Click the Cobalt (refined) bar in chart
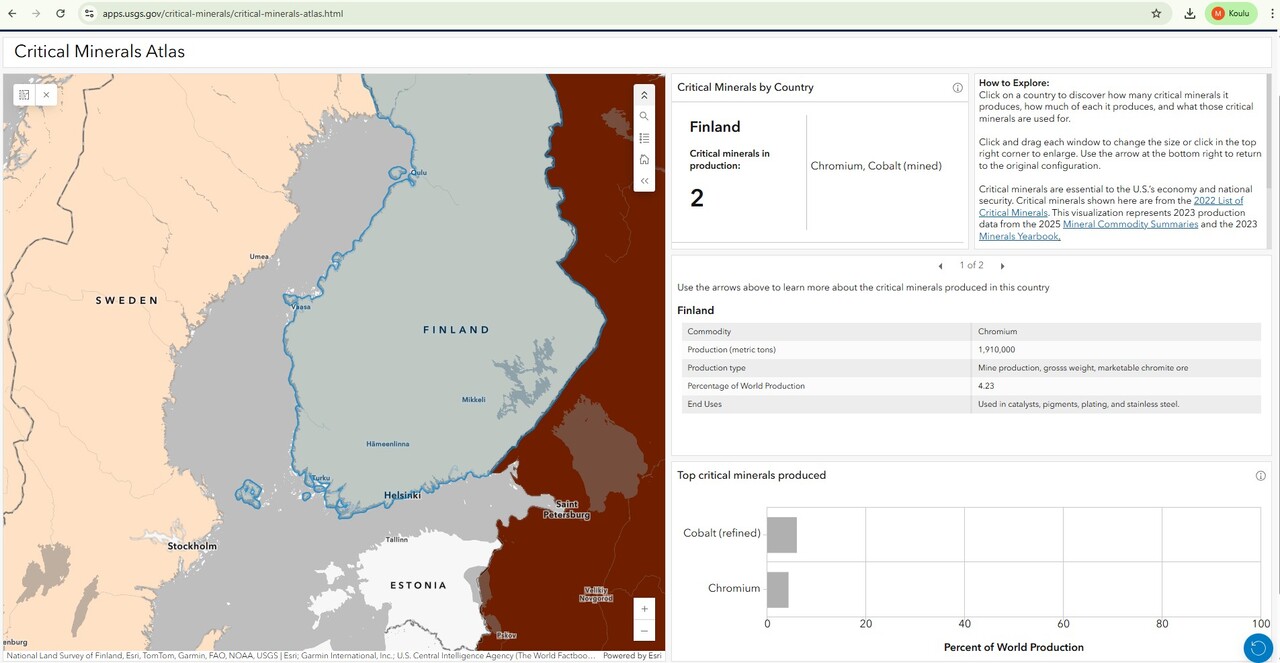This screenshot has height=663, width=1280. (x=782, y=535)
